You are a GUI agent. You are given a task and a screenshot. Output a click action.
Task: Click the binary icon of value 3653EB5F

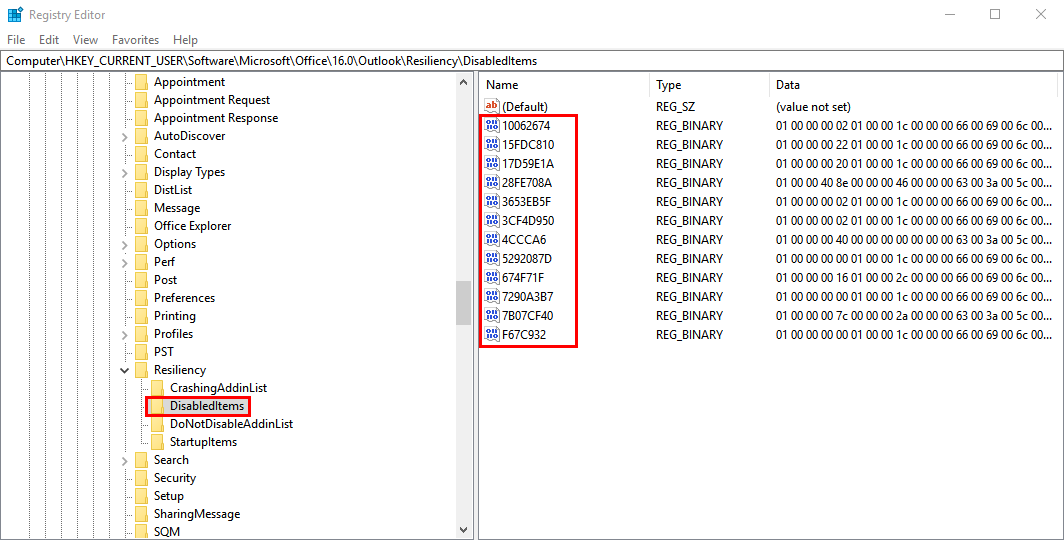[x=492, y=201]
